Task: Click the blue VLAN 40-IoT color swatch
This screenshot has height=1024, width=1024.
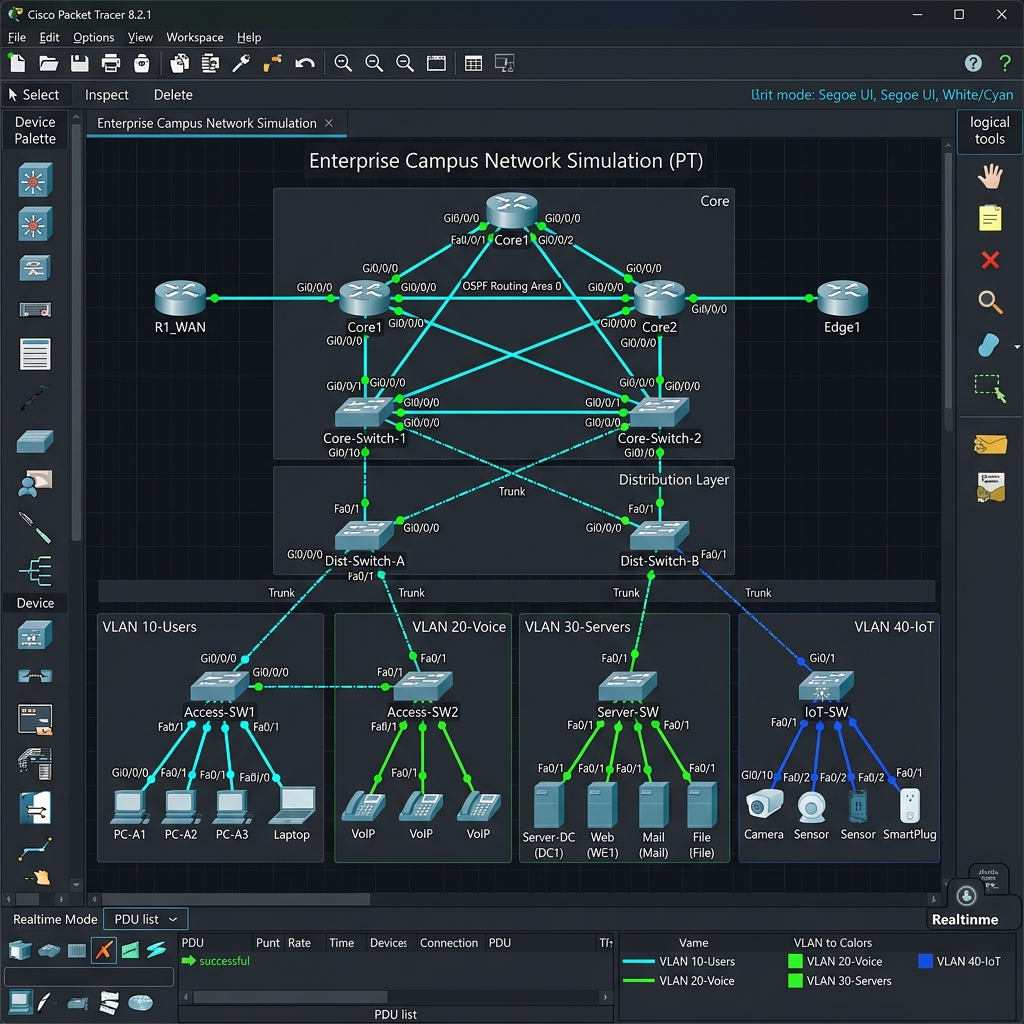Action: pyautogui.click(x=925, y=961)
